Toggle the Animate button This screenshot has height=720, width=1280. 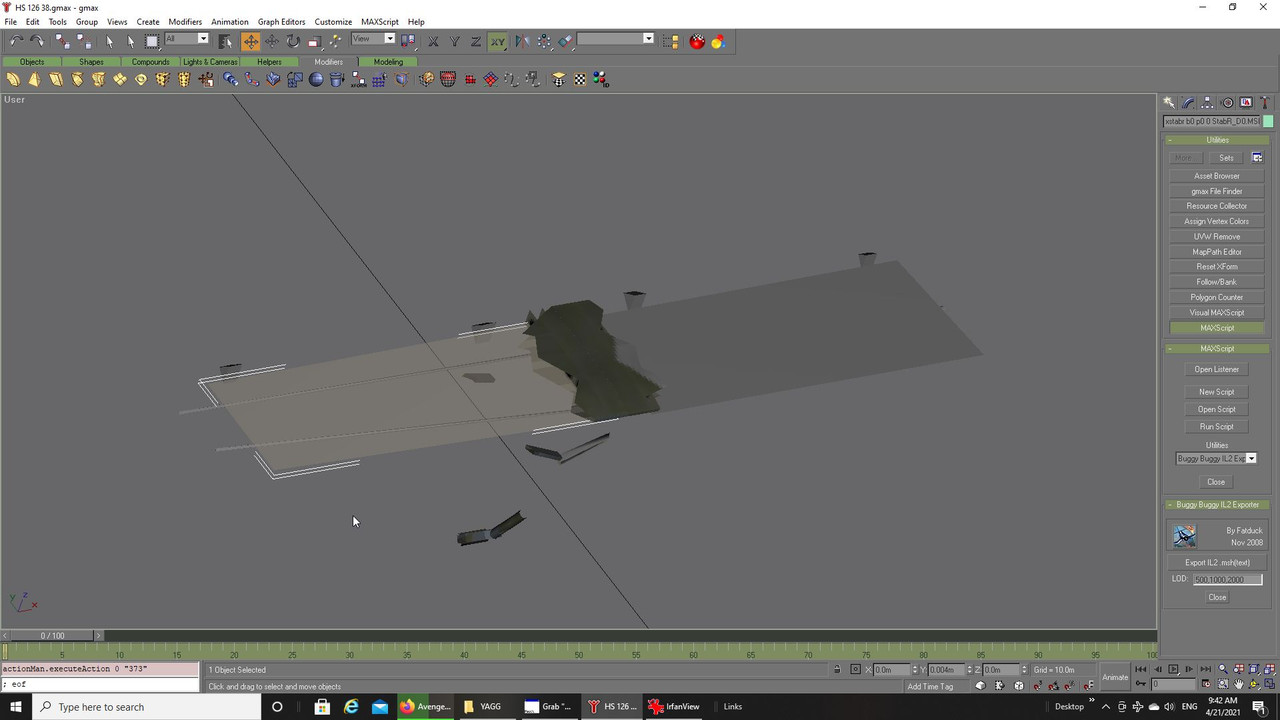click(1114, 677)
